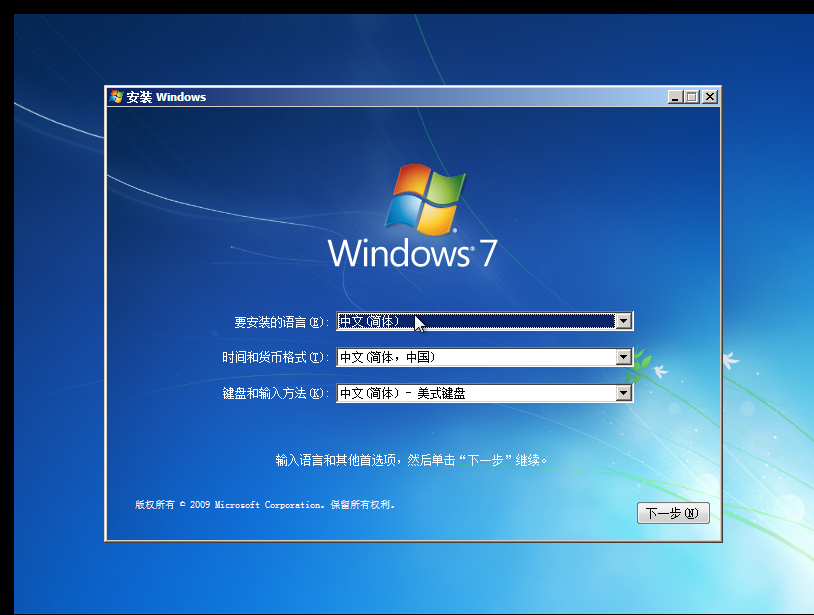The height and width of the screenshot is (615, 814).
Task: Minimize the 安装 Windows window
Action: pos(675,97)
